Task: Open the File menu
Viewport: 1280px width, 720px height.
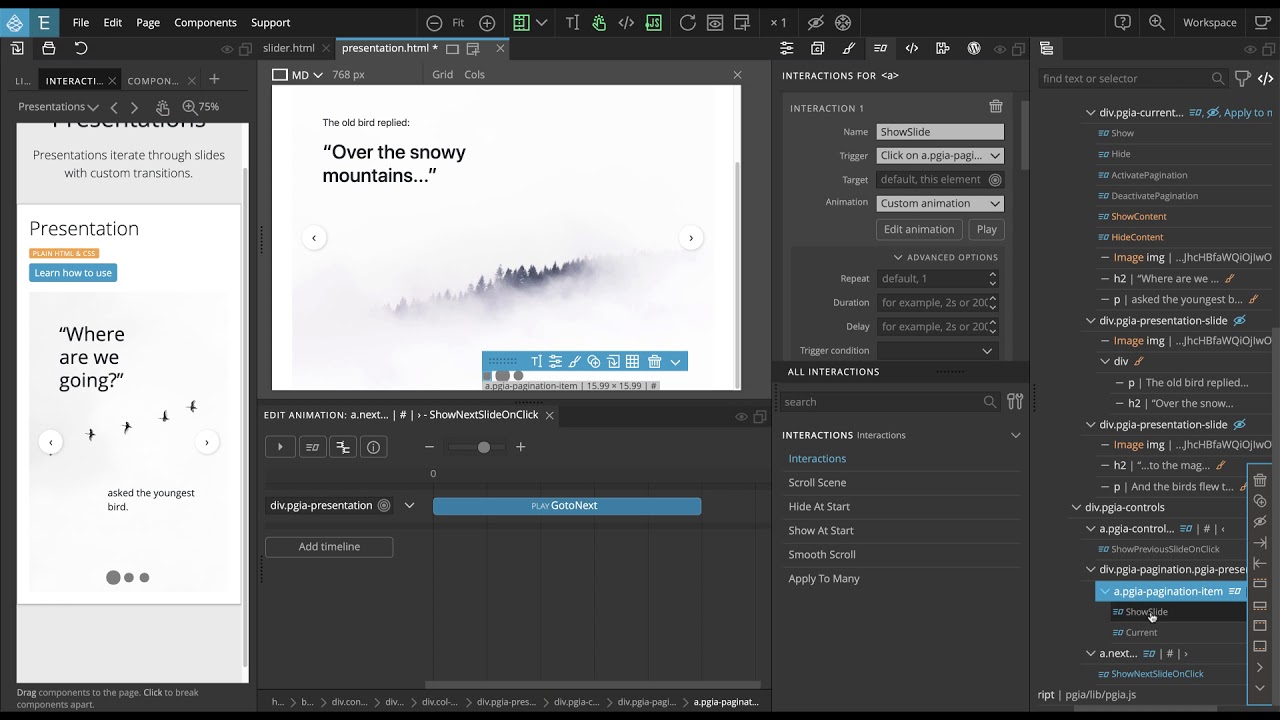Action: click(81, 22)
